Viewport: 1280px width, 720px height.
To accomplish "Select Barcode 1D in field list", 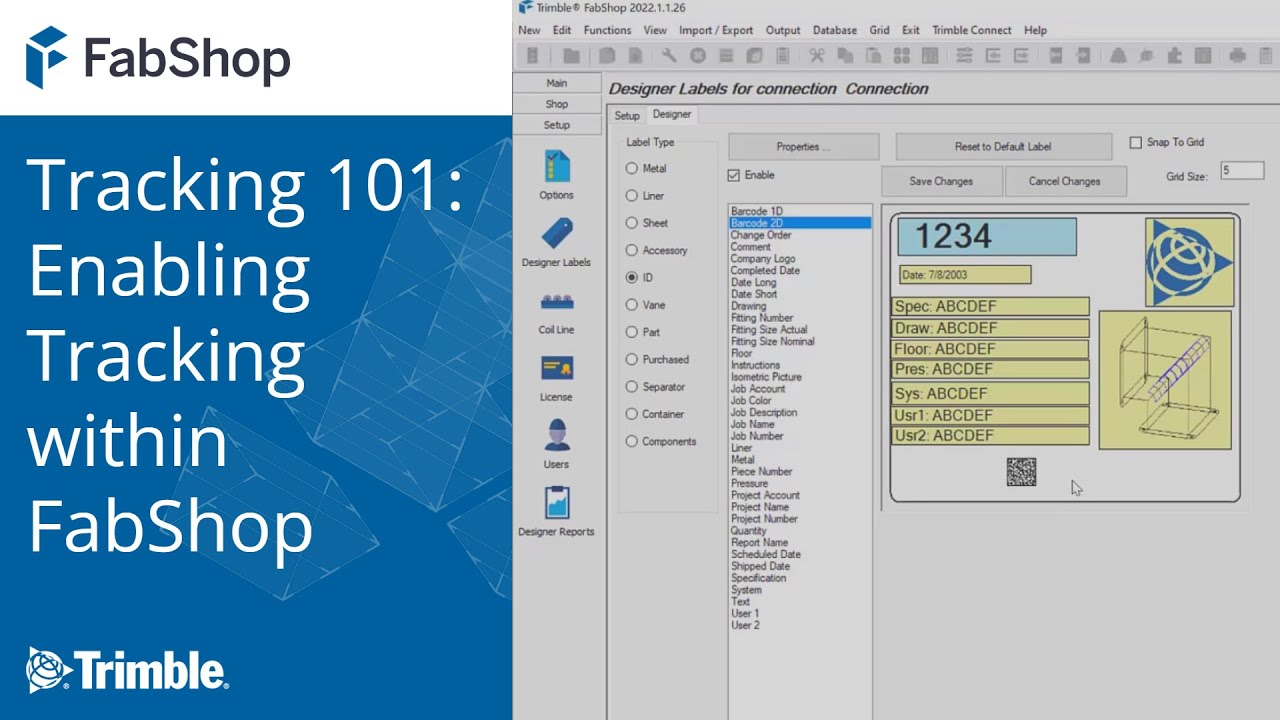I will pyautogui.click(x=757, y=212).
